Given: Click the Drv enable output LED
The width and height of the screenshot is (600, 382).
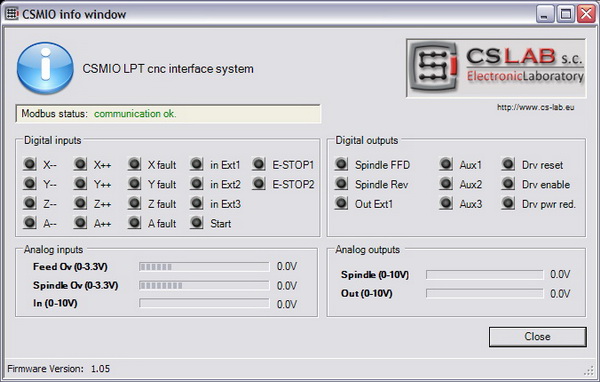Looking at the screenshot, I should point(508,183).
